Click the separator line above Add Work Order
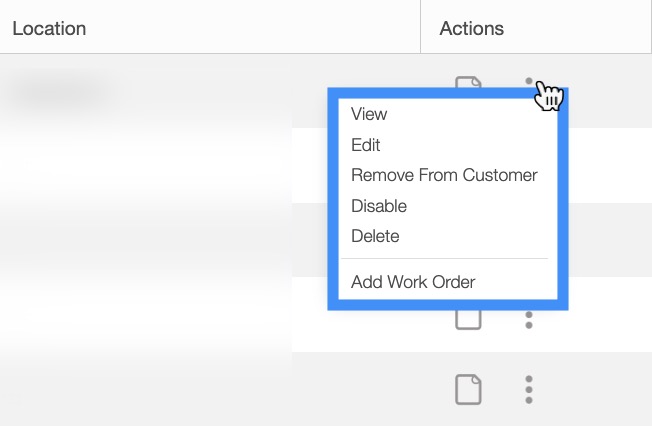 [x=447, y=259]
